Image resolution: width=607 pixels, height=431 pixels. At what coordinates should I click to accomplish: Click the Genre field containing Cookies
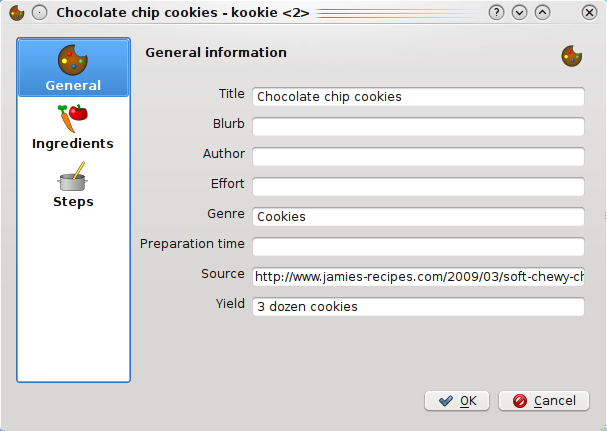(418, 217)
